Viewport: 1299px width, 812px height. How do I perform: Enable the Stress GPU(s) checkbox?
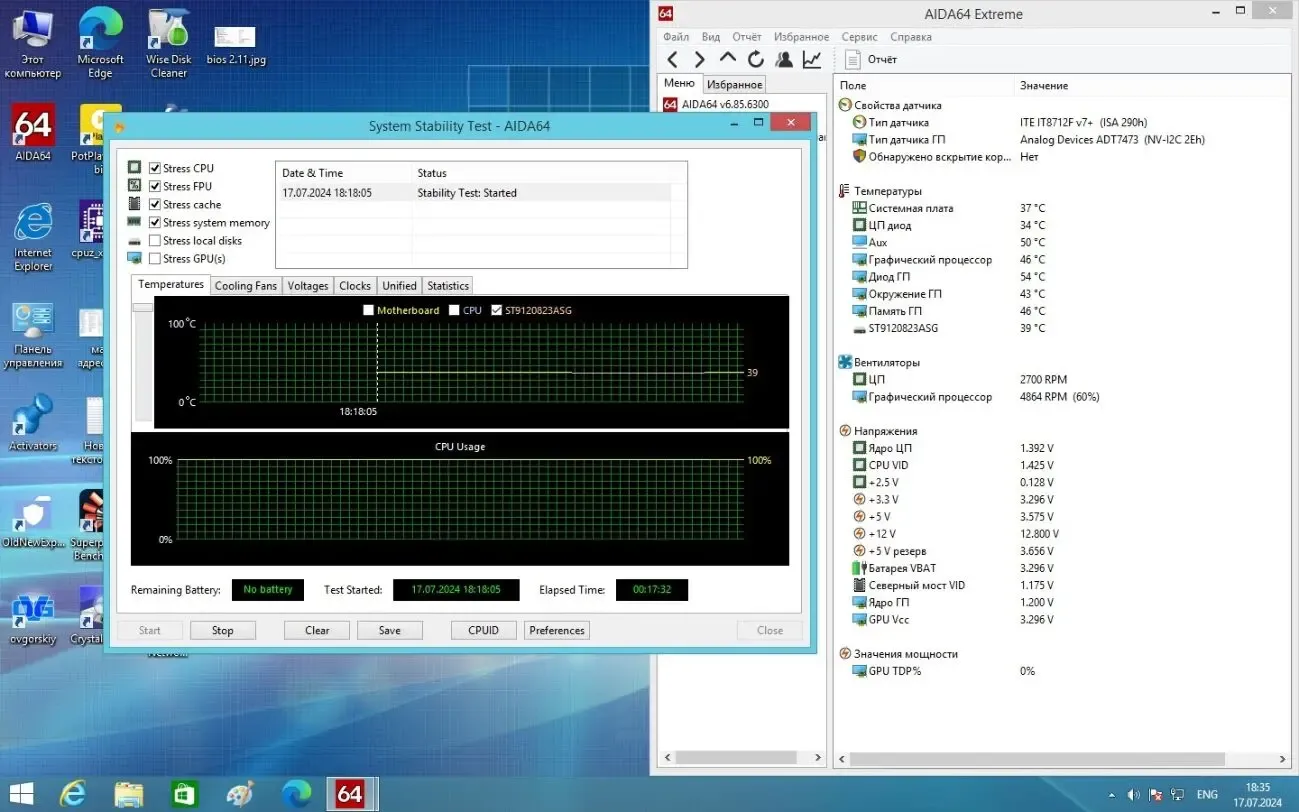pyautogui.click(x=156, y=258)
